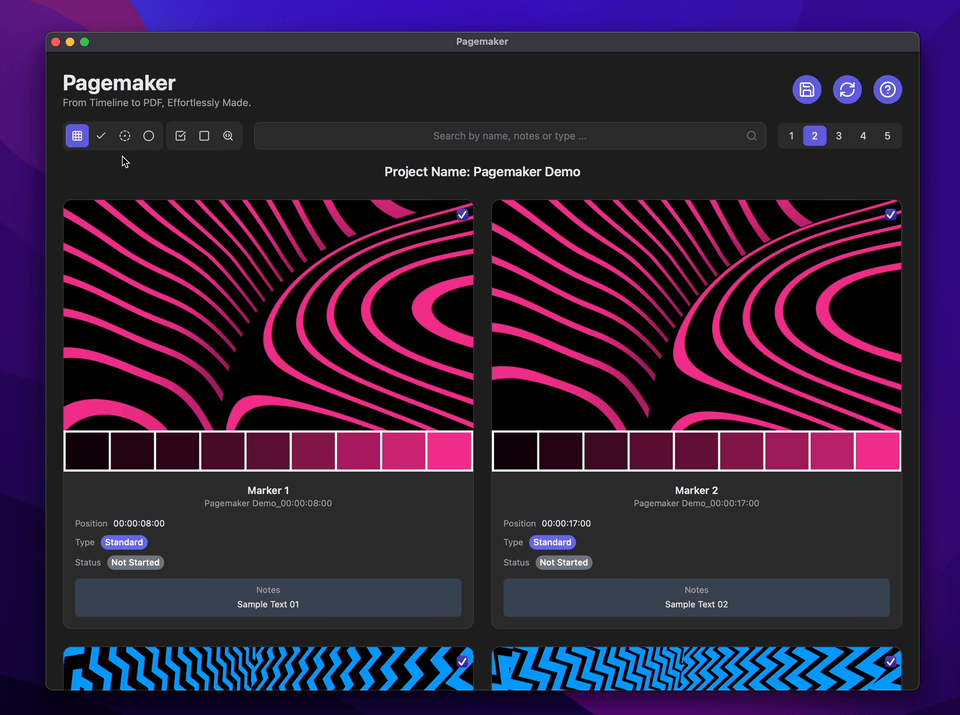Click the green fullscreen window button
Image resolution: width=960 pixels, height=715 pixels.
(x=84, y=42)
